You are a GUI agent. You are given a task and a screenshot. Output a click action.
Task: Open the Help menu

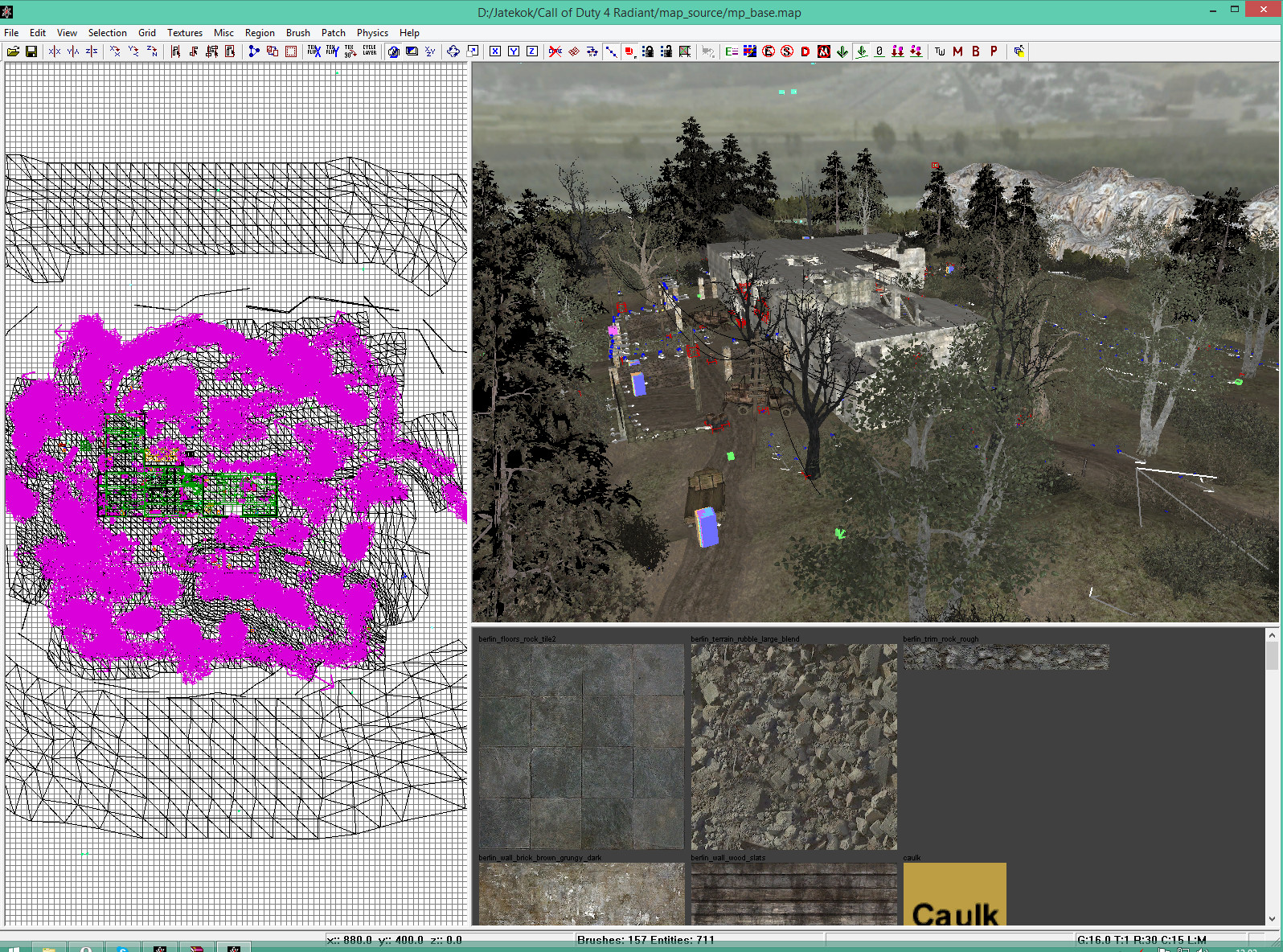pyautogui.click(x=409, y=33)
